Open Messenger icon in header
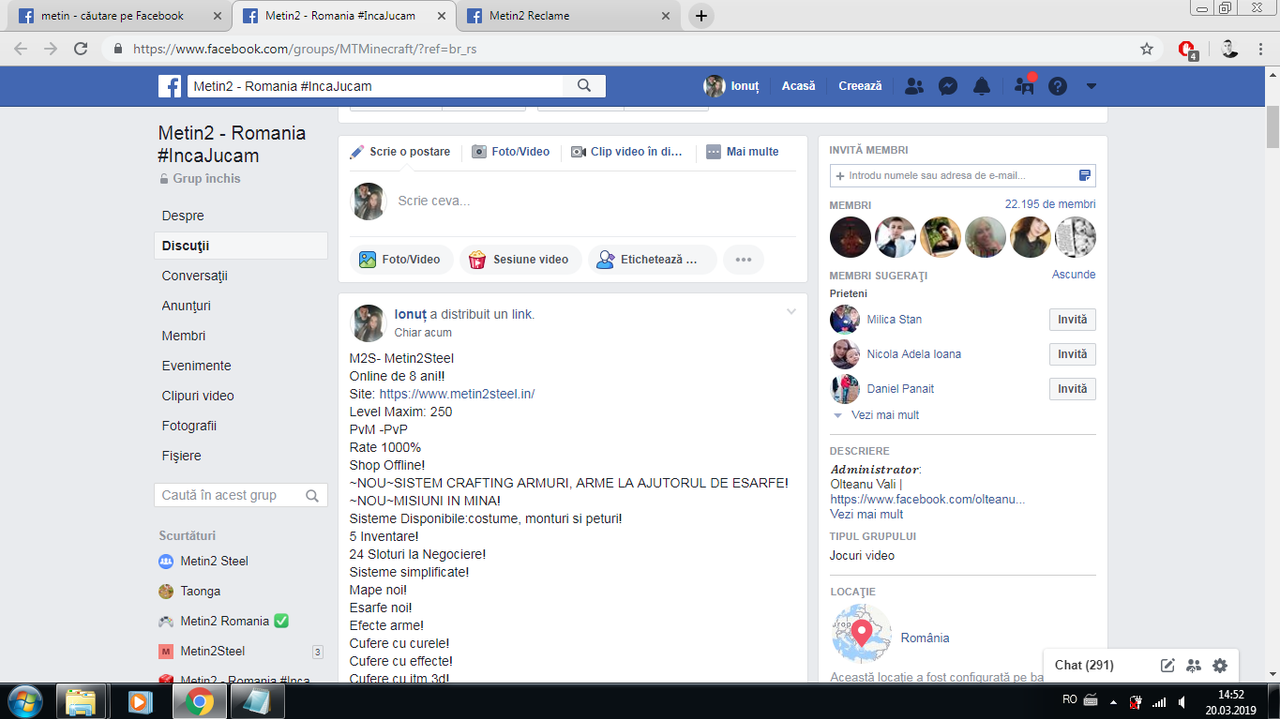1280x719 pixels. 948,86
